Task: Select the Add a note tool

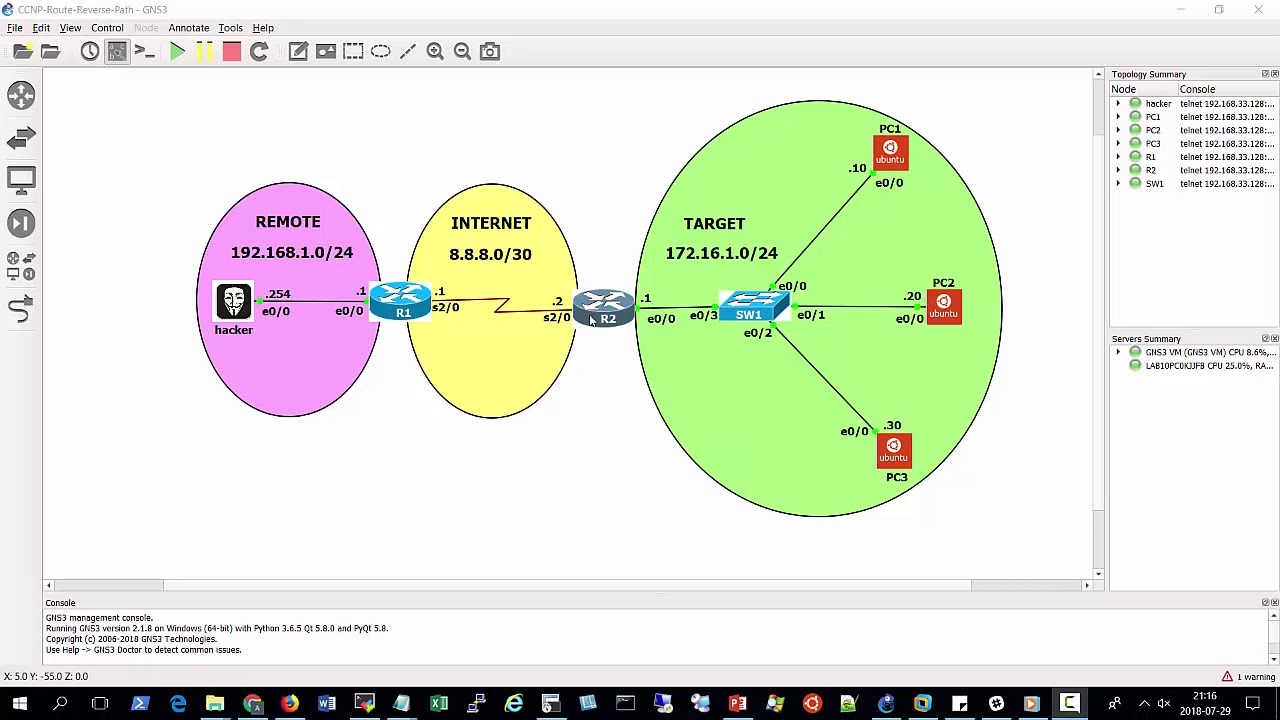Action: 298,51
